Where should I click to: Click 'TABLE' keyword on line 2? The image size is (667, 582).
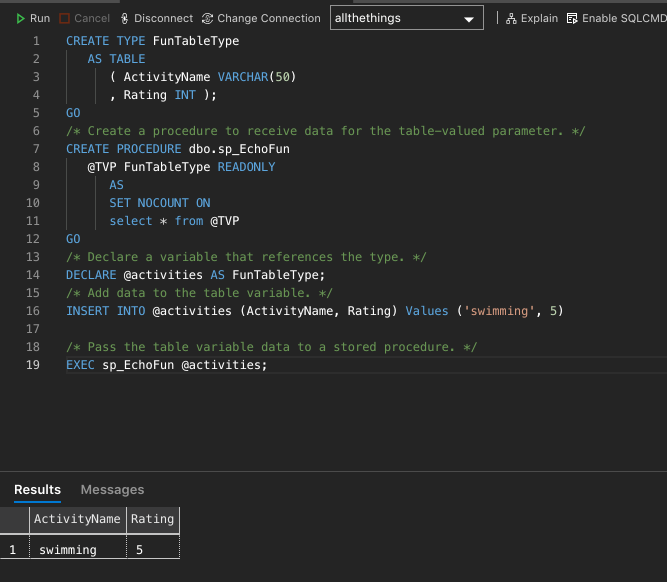127,59
